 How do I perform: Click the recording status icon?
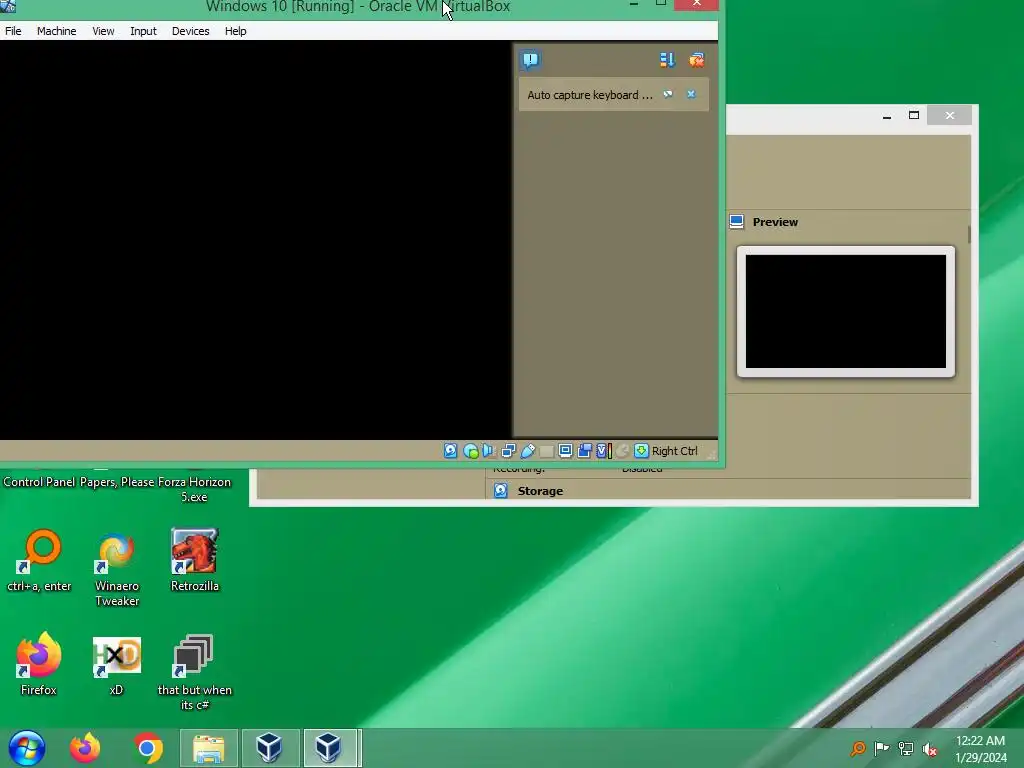(x=584, y=451)
